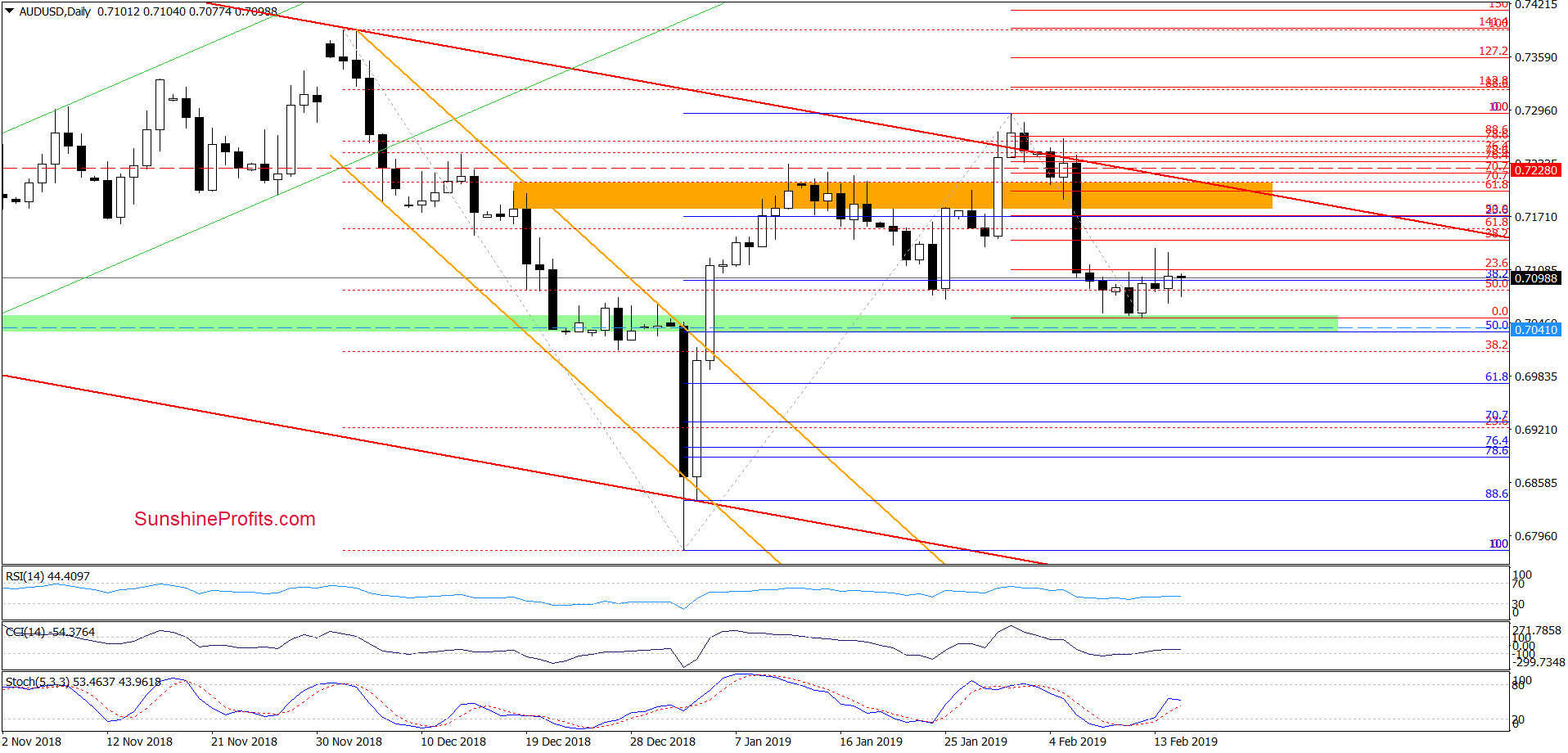
Task: Select the green support zone rectangle
Action: coord(669,323)
